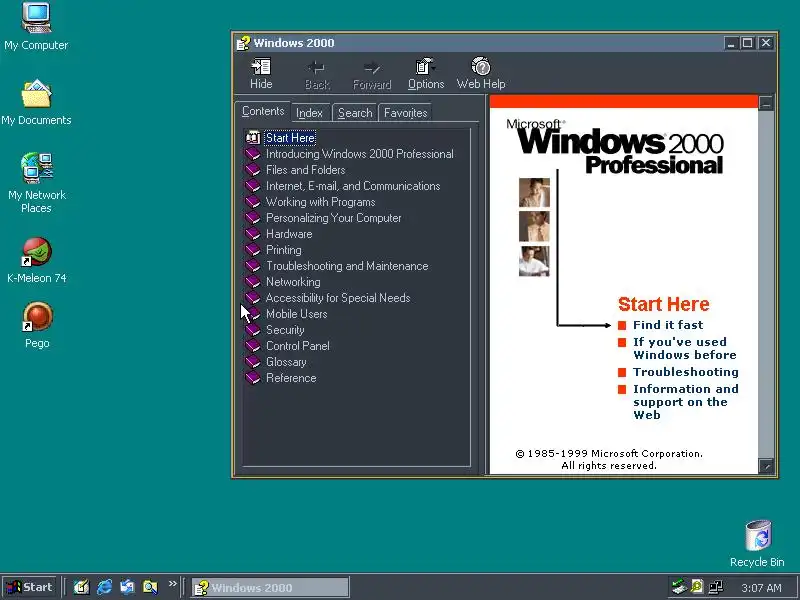Click first portrait thumbnail in help page

click(534, 192)
